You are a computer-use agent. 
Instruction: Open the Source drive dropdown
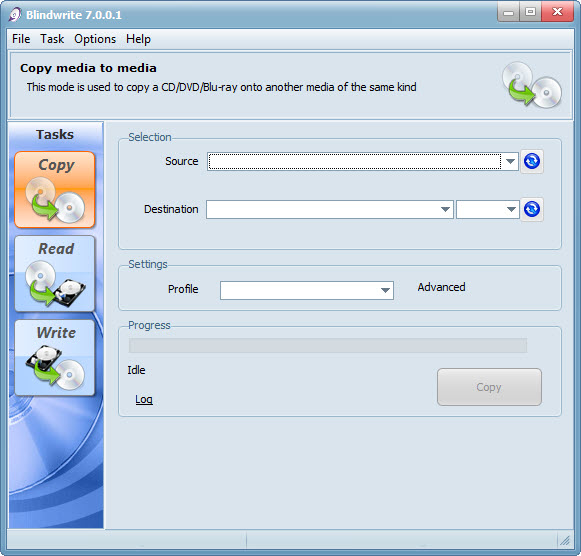coord(510,162)
